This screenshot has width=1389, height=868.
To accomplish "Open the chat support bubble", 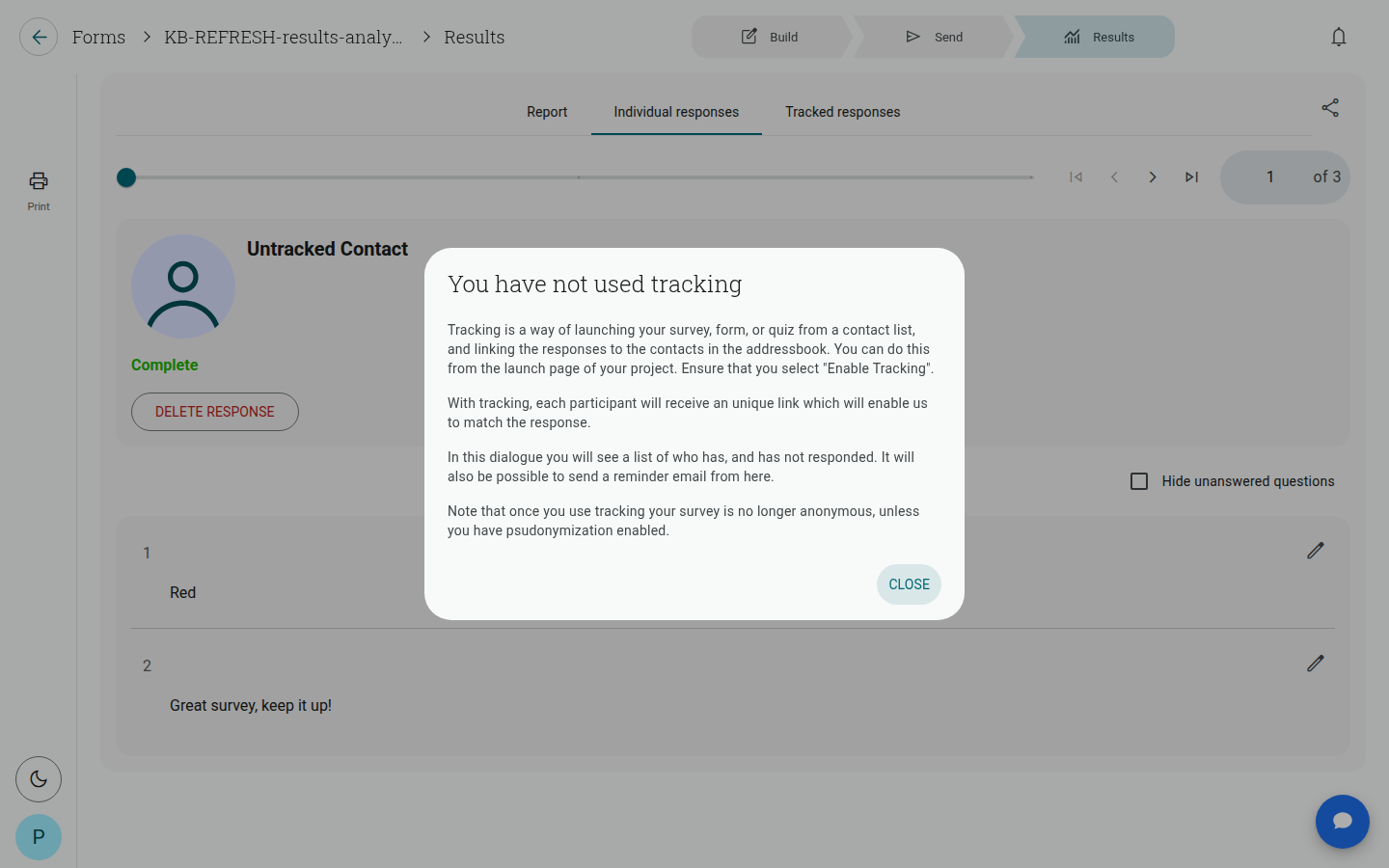I will click(x=1342, y=822).
